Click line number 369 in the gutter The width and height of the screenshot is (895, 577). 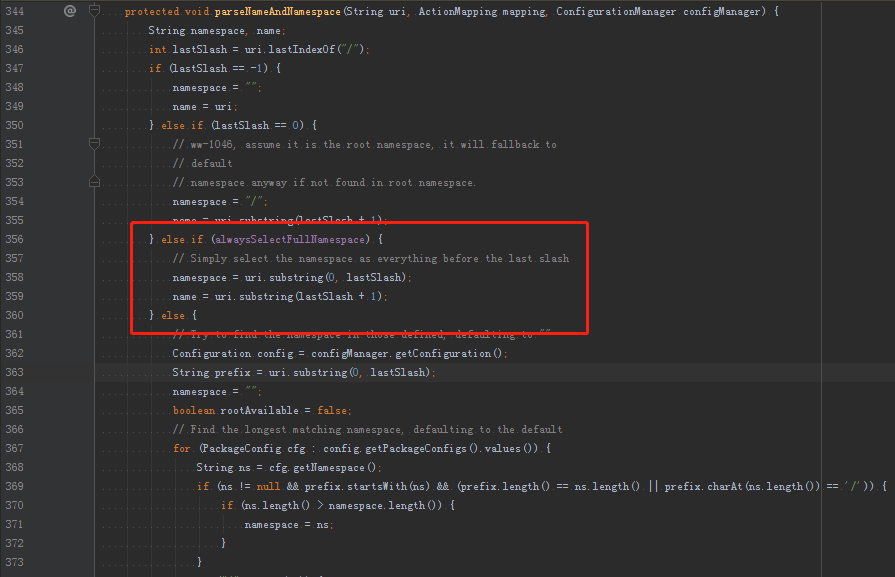(14, 486)
